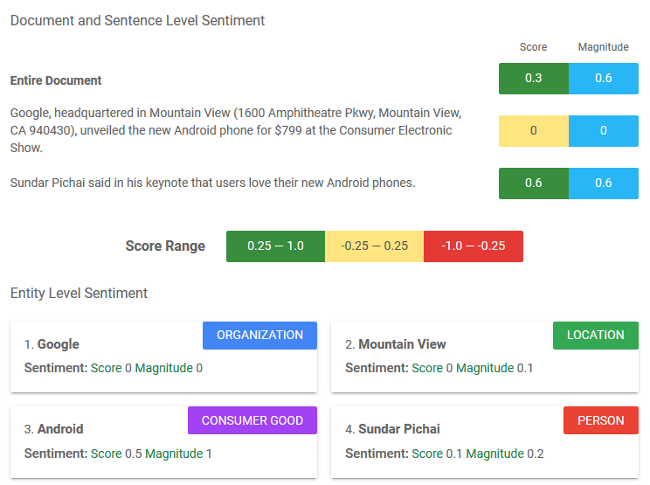
Task: Click the Magnitude column header
Action: pos(603,47)
